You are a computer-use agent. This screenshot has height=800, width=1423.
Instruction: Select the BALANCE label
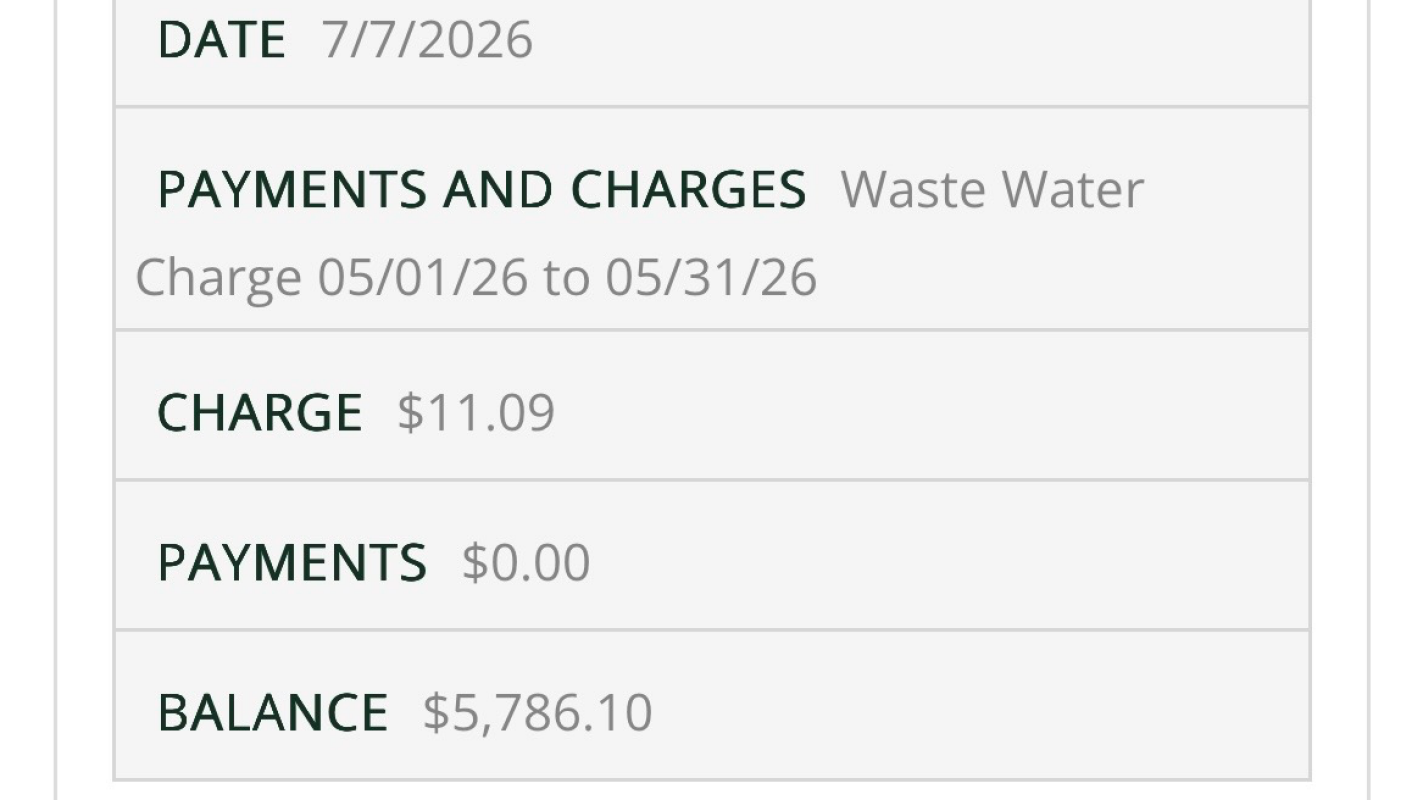click(x=273, y=712)
